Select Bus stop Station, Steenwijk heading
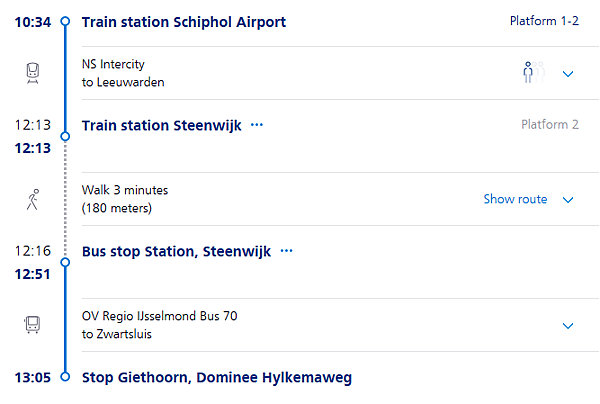The height and width of the screenshot is (404, 600). [177, 251]
